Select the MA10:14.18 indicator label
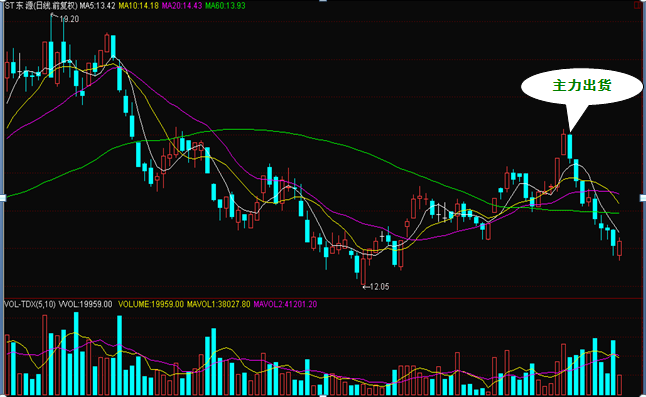The image size is (646, 397). pos(138,6)
